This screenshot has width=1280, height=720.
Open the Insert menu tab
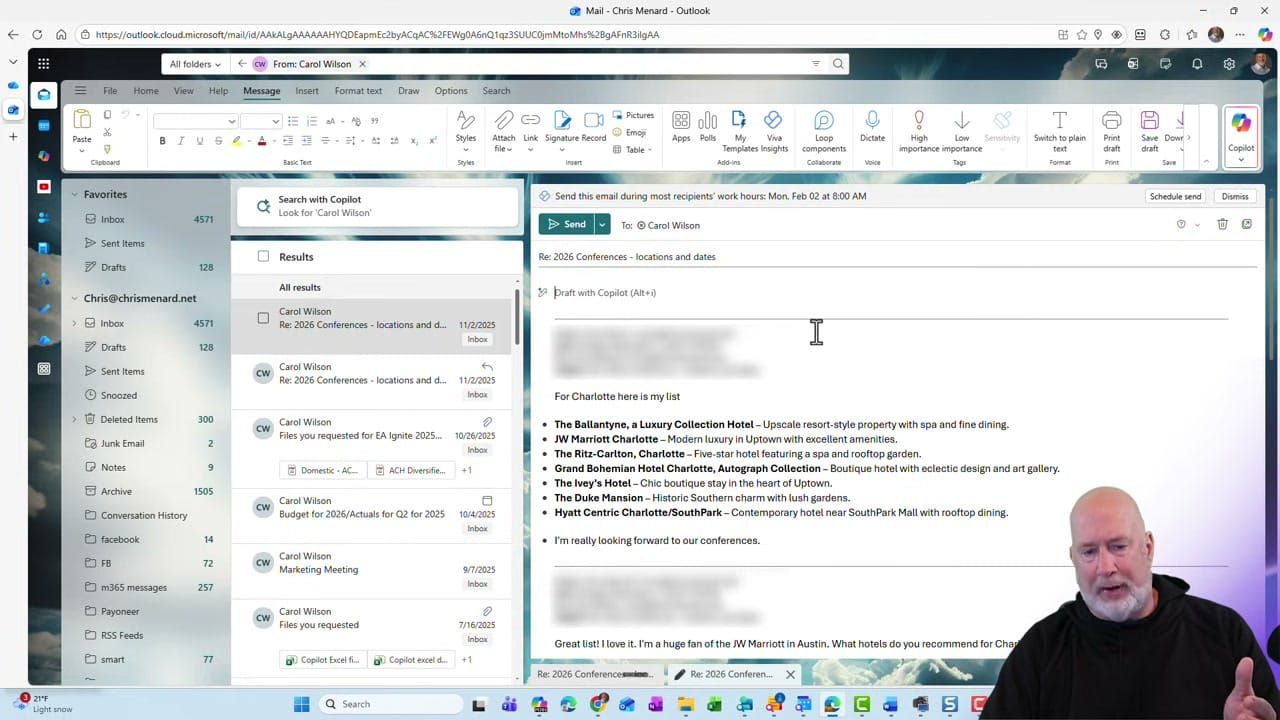(x=307, y=90)
